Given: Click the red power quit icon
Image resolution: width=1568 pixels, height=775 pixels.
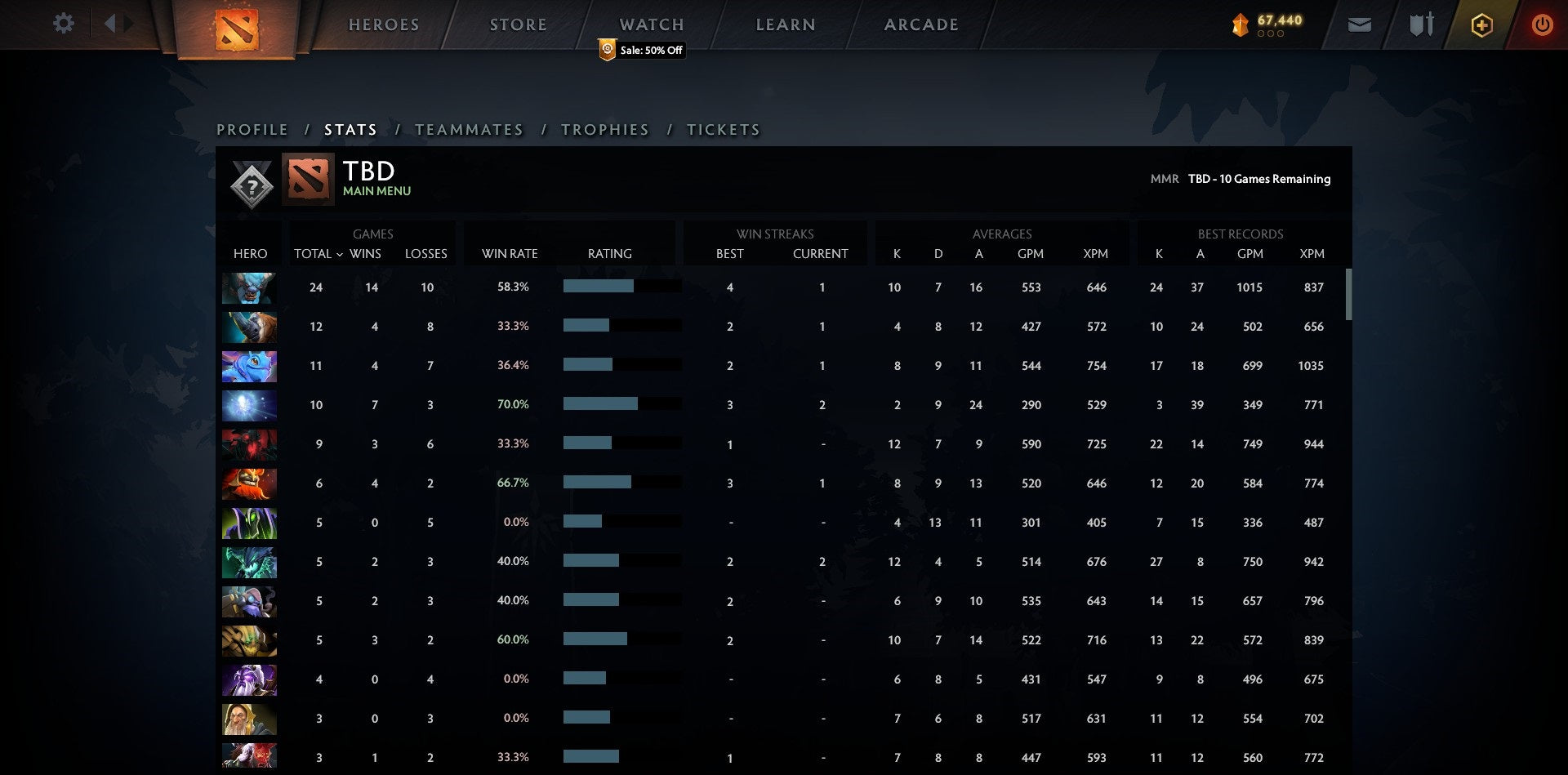Looking at the screenshot, I should [1542, 25].
